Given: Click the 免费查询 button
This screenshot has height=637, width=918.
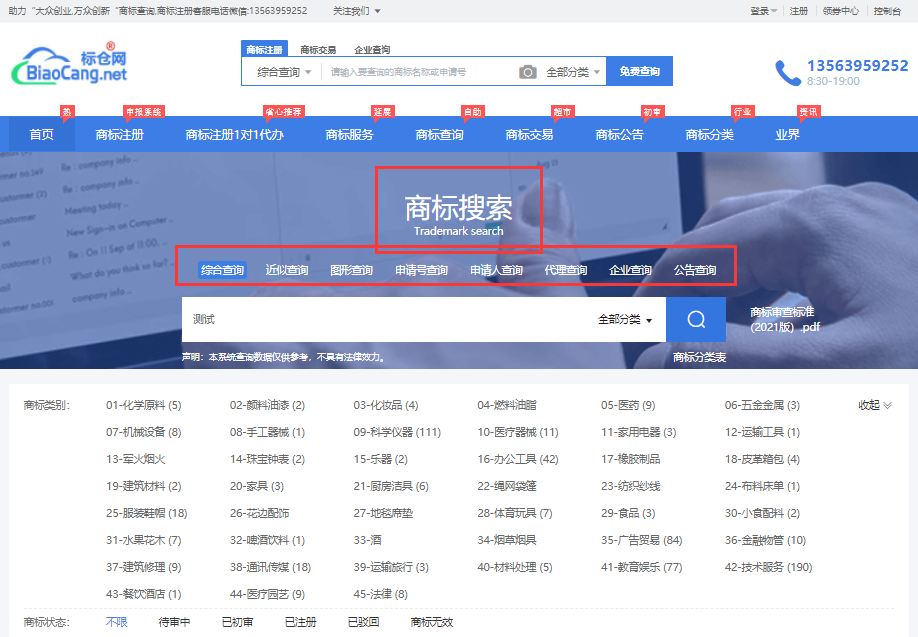Looking at the screenshot, I should pyautogui.click(x=639, y=72).
